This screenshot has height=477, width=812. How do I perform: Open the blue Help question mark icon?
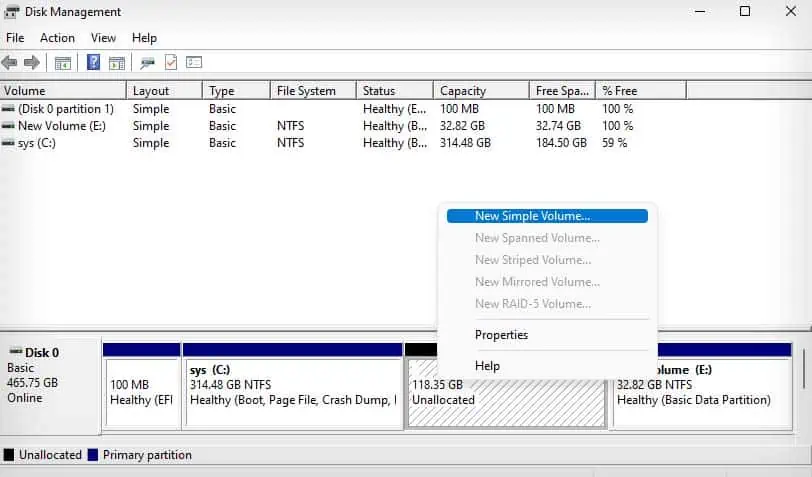(x=93, y=63)
